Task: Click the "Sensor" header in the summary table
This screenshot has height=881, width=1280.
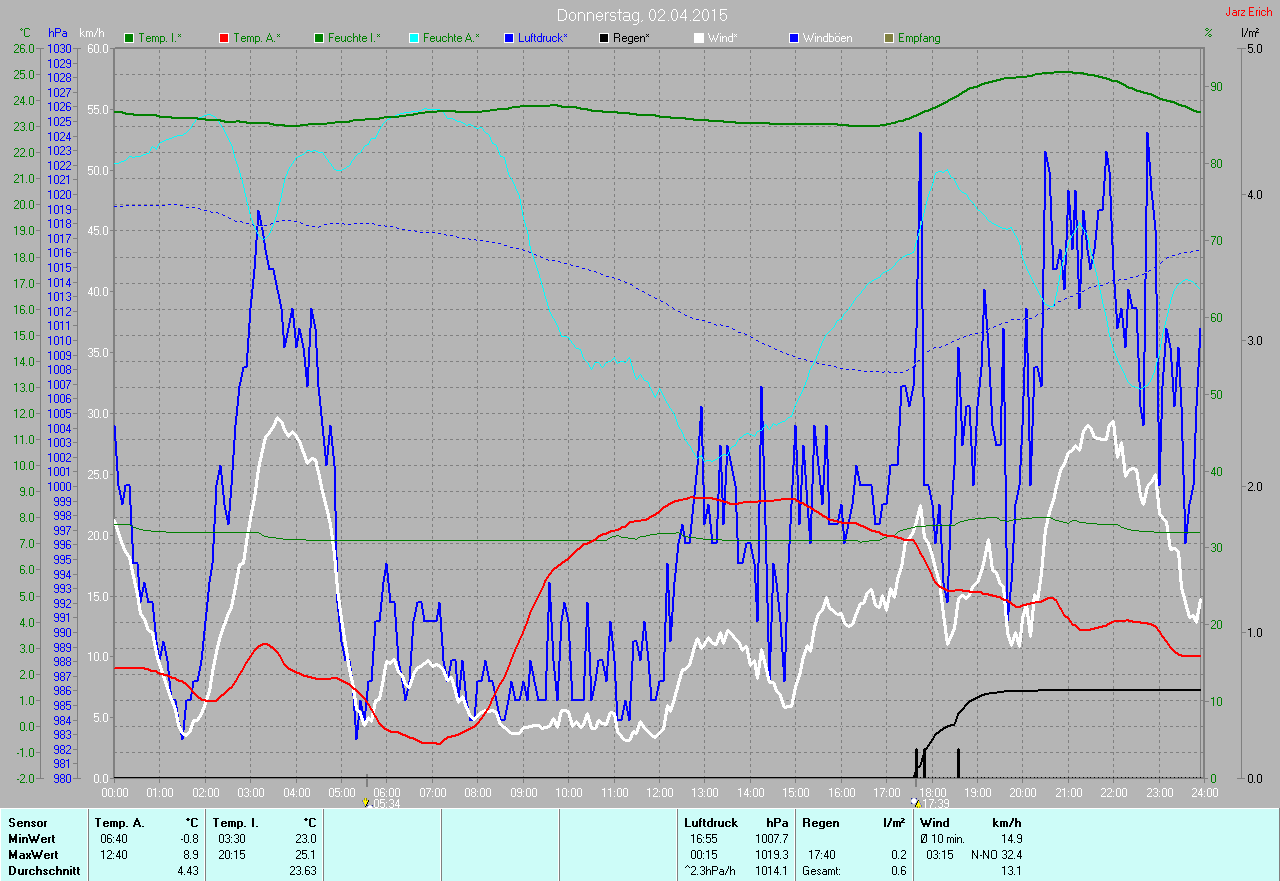Action: pyautogui.click(x=27, y=823)
